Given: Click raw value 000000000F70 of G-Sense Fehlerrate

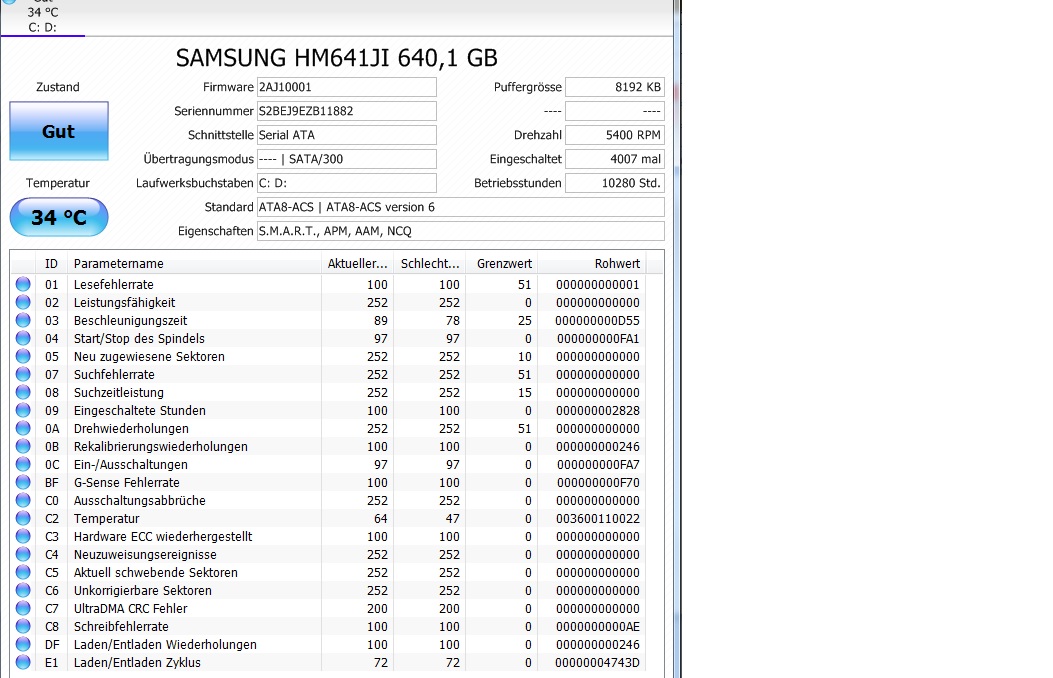Looking at the screenshot, I should coord(598,483).
